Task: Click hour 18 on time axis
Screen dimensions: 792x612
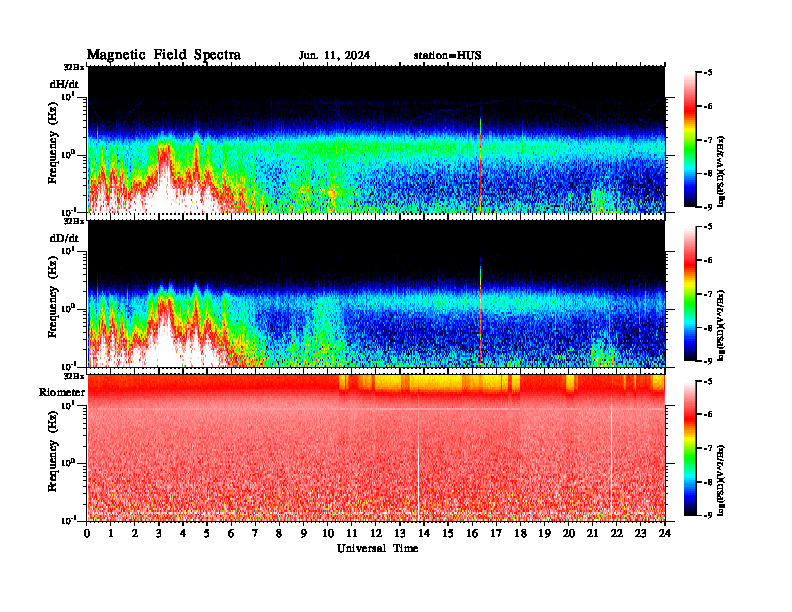Action: point(520,533)
